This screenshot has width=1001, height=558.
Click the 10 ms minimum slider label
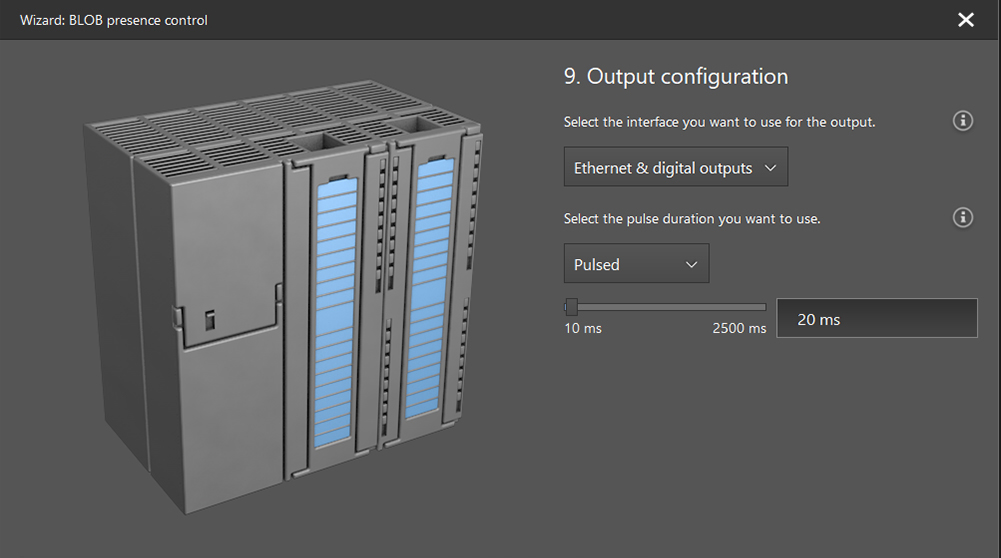(583, 329)
